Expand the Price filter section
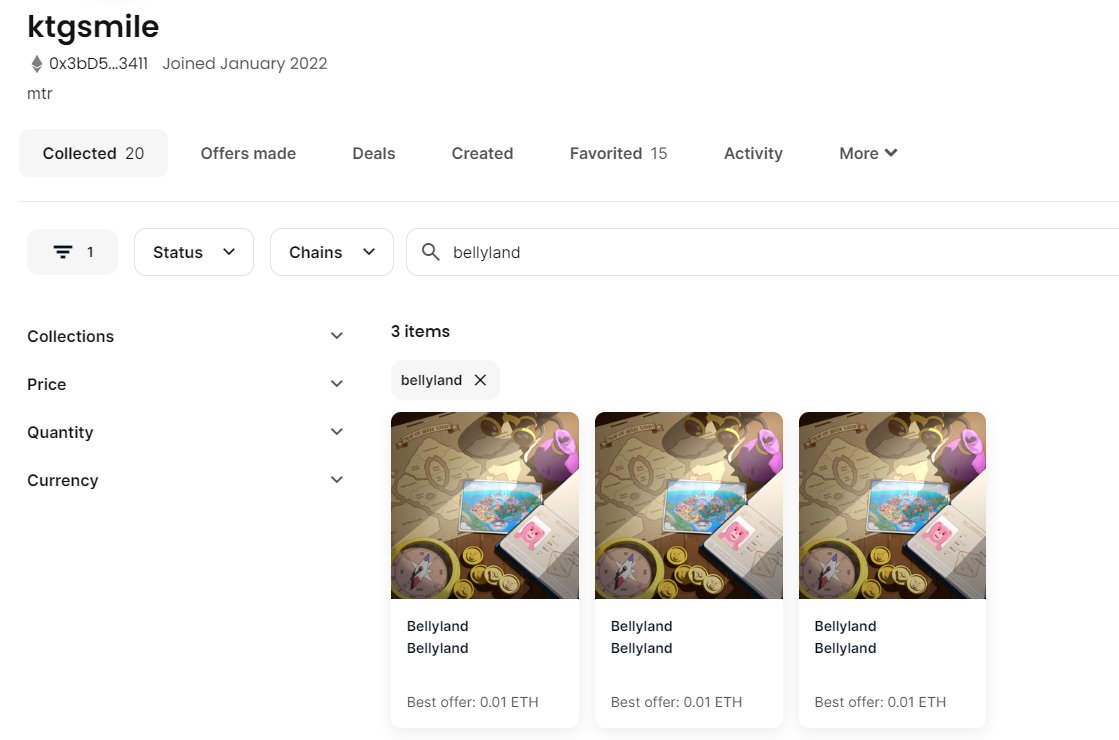 186,384
